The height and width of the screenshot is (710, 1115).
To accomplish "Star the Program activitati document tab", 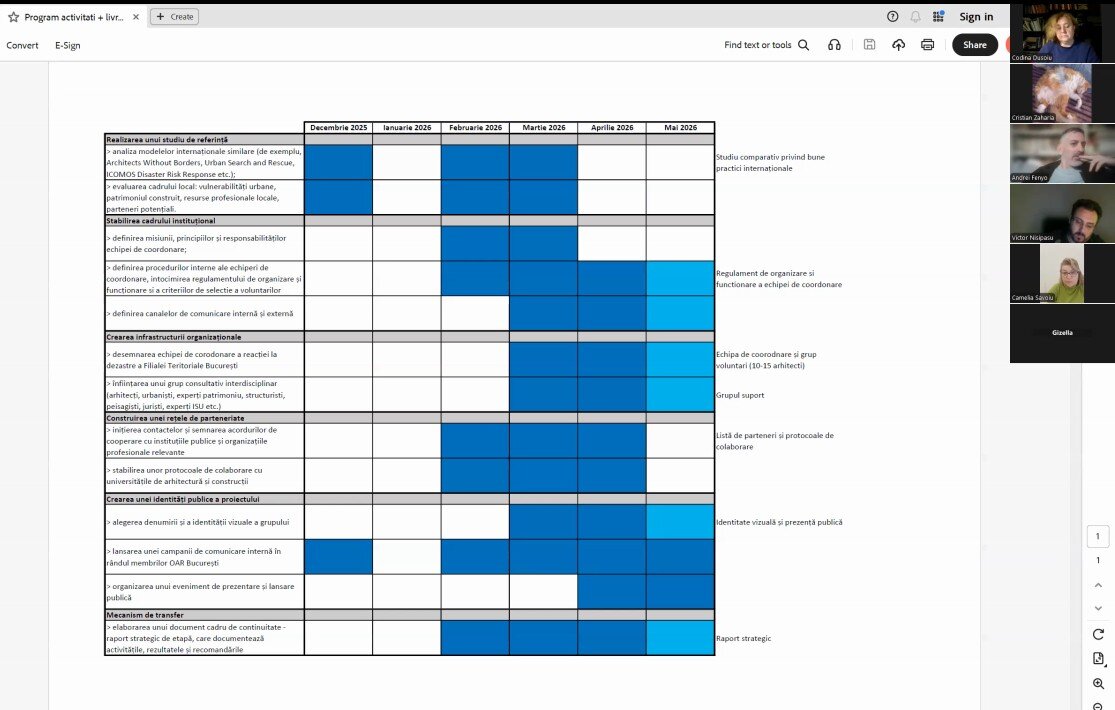I will [x=13, y=17].
